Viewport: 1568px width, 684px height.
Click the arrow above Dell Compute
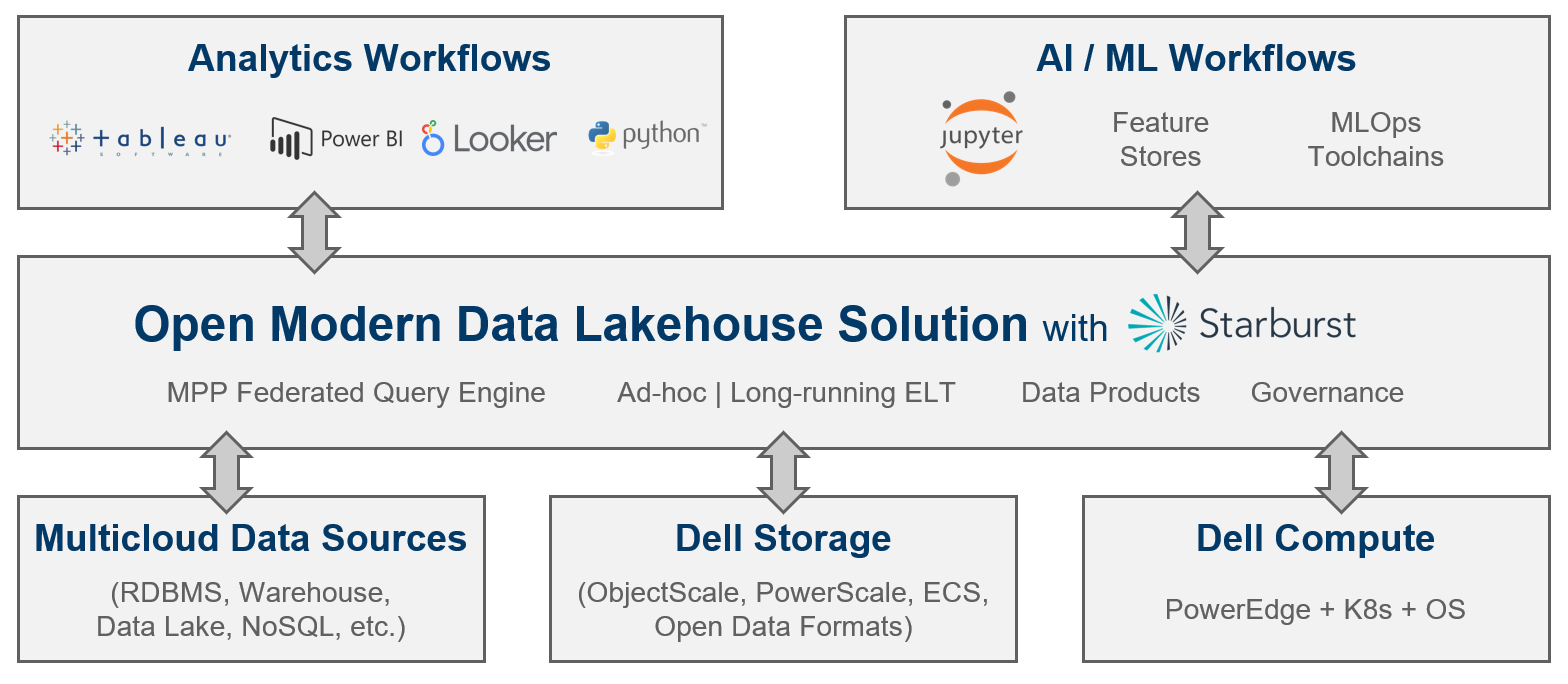1341,472
